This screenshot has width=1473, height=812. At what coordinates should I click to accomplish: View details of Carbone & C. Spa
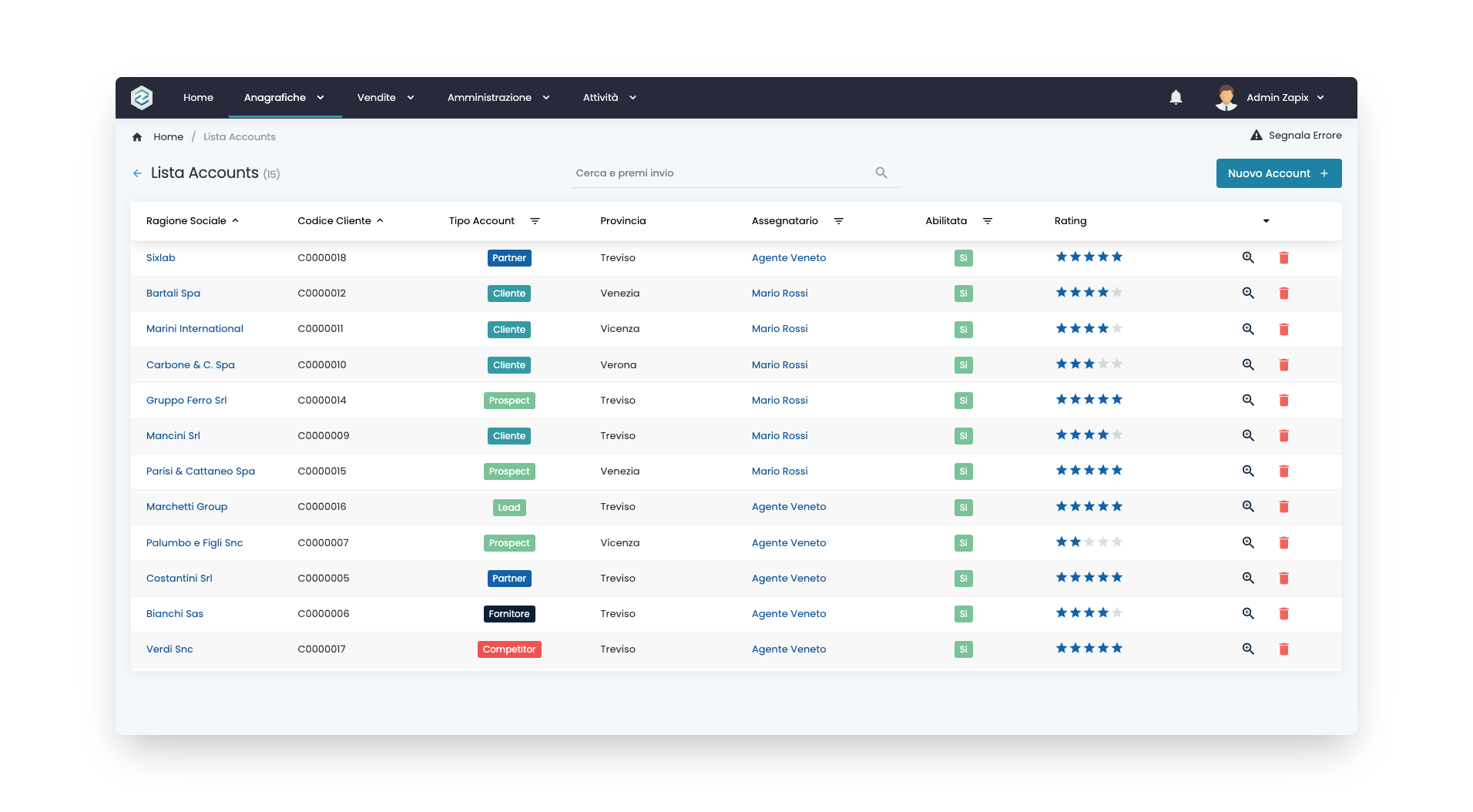(x=1248, y=365)
